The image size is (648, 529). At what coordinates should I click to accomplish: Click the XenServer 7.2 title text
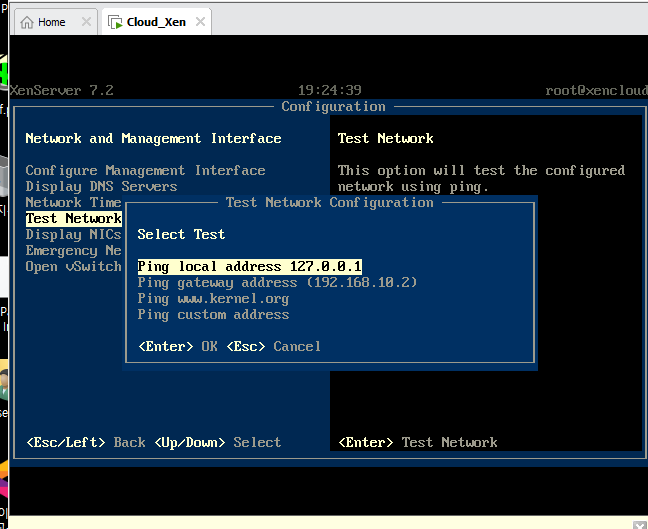pyautogui.click(x=62, y=91)
